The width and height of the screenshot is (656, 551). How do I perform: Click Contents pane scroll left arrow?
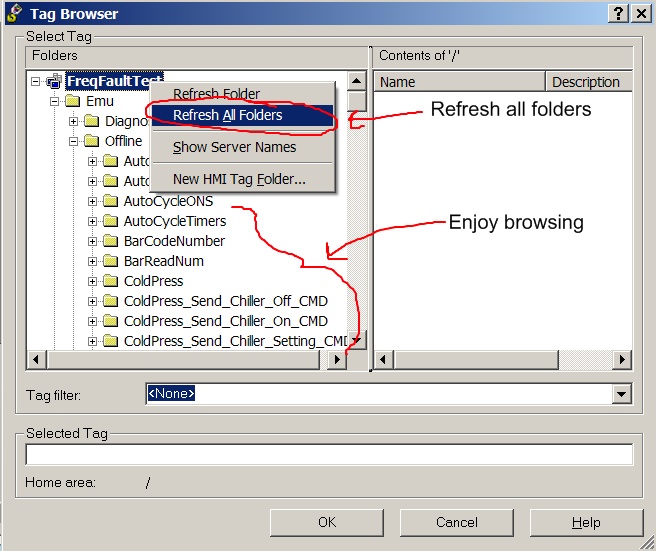[x=383, y=359]
